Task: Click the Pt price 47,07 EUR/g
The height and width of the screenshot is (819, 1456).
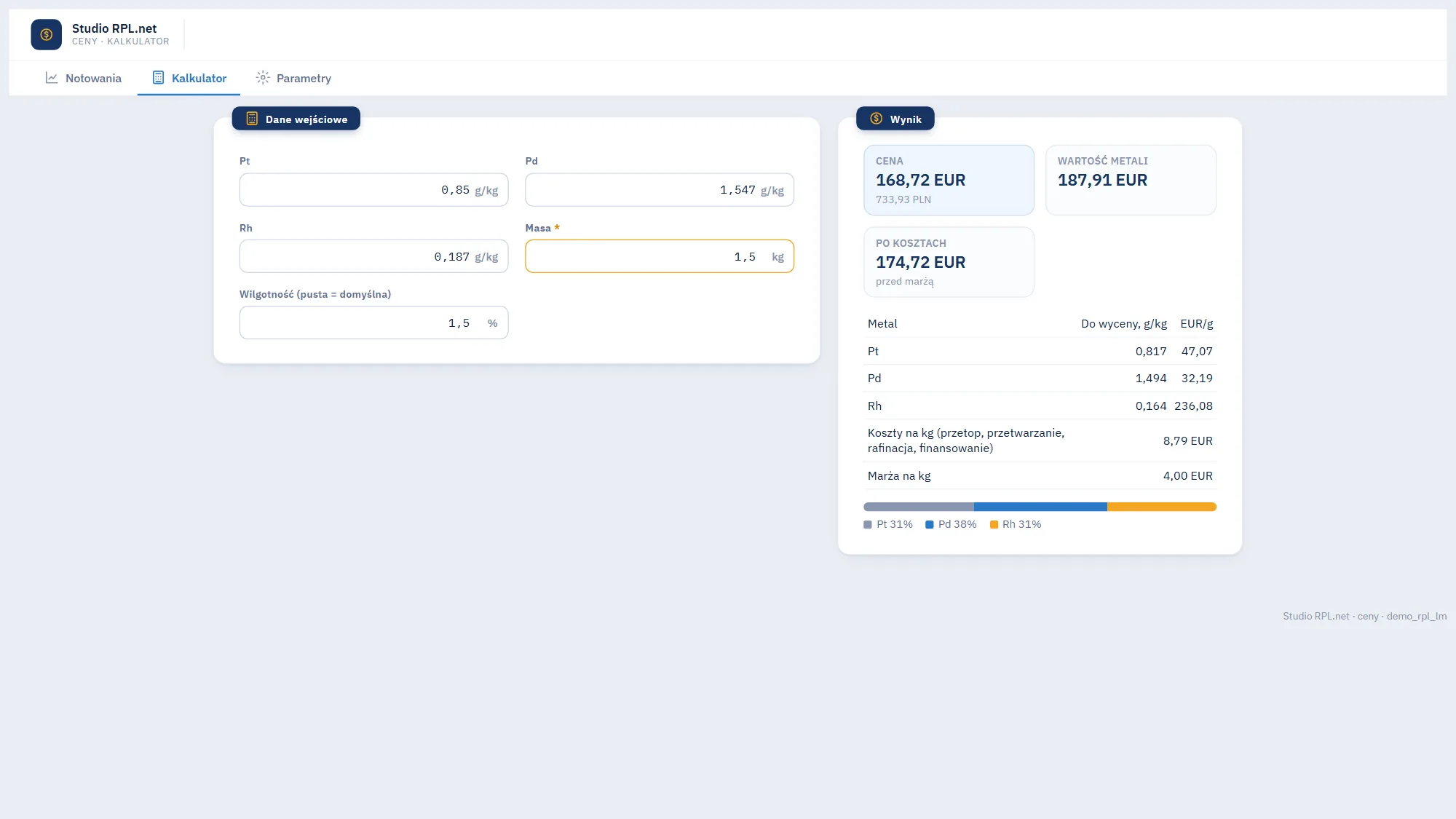Action: (x=1197, y=352)
